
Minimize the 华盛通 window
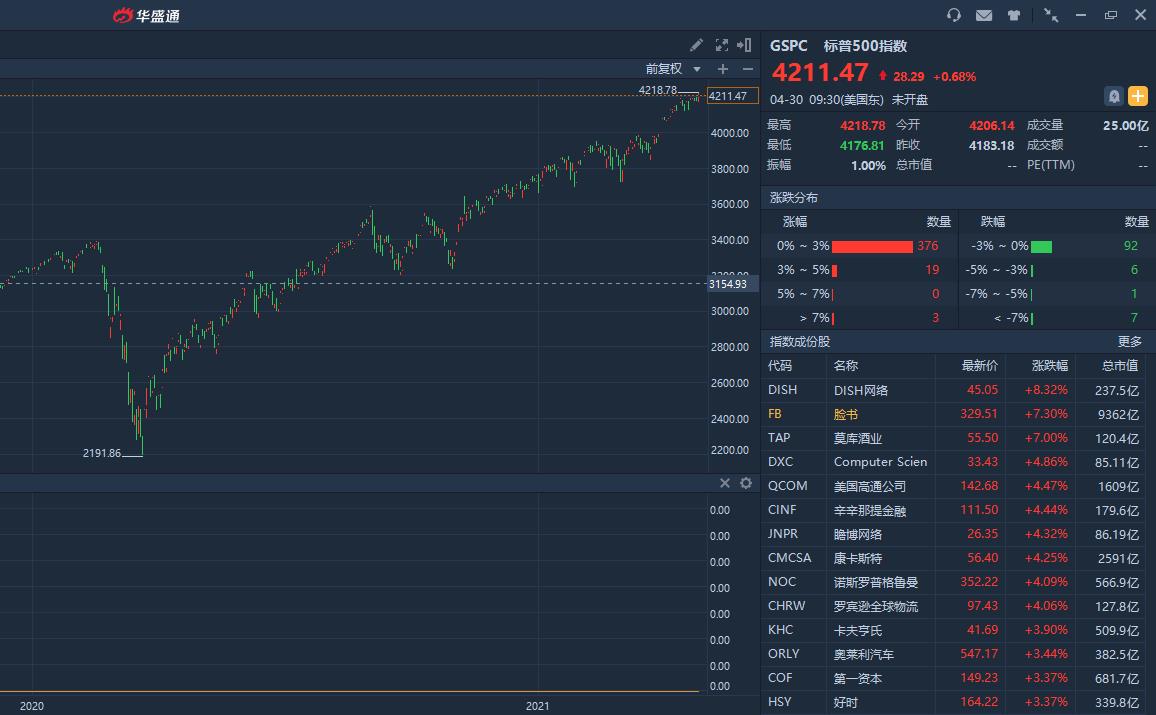(x=1081, y=15)
